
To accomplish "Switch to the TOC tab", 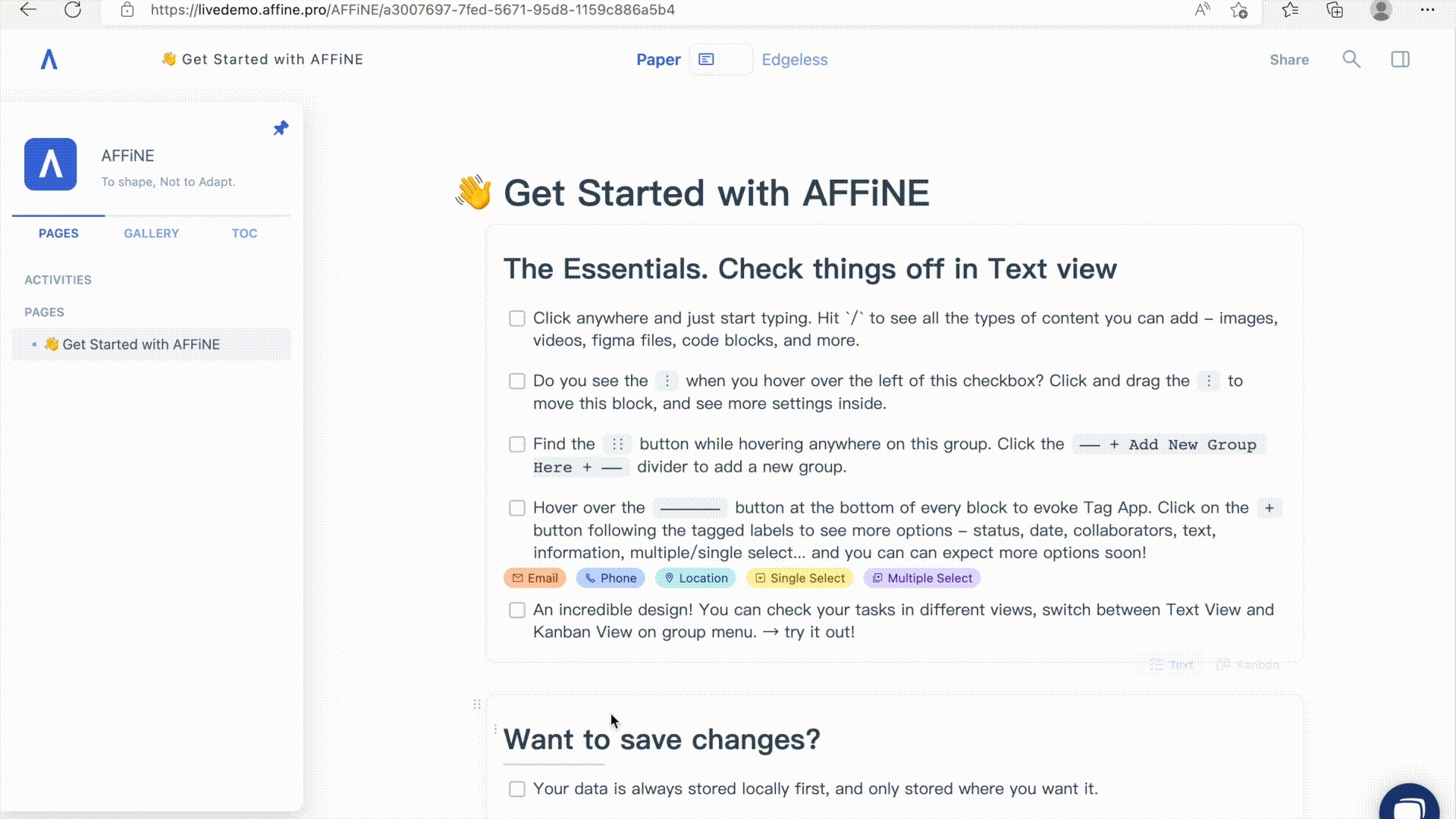I will pyautogui.click(x=244, y=234).
